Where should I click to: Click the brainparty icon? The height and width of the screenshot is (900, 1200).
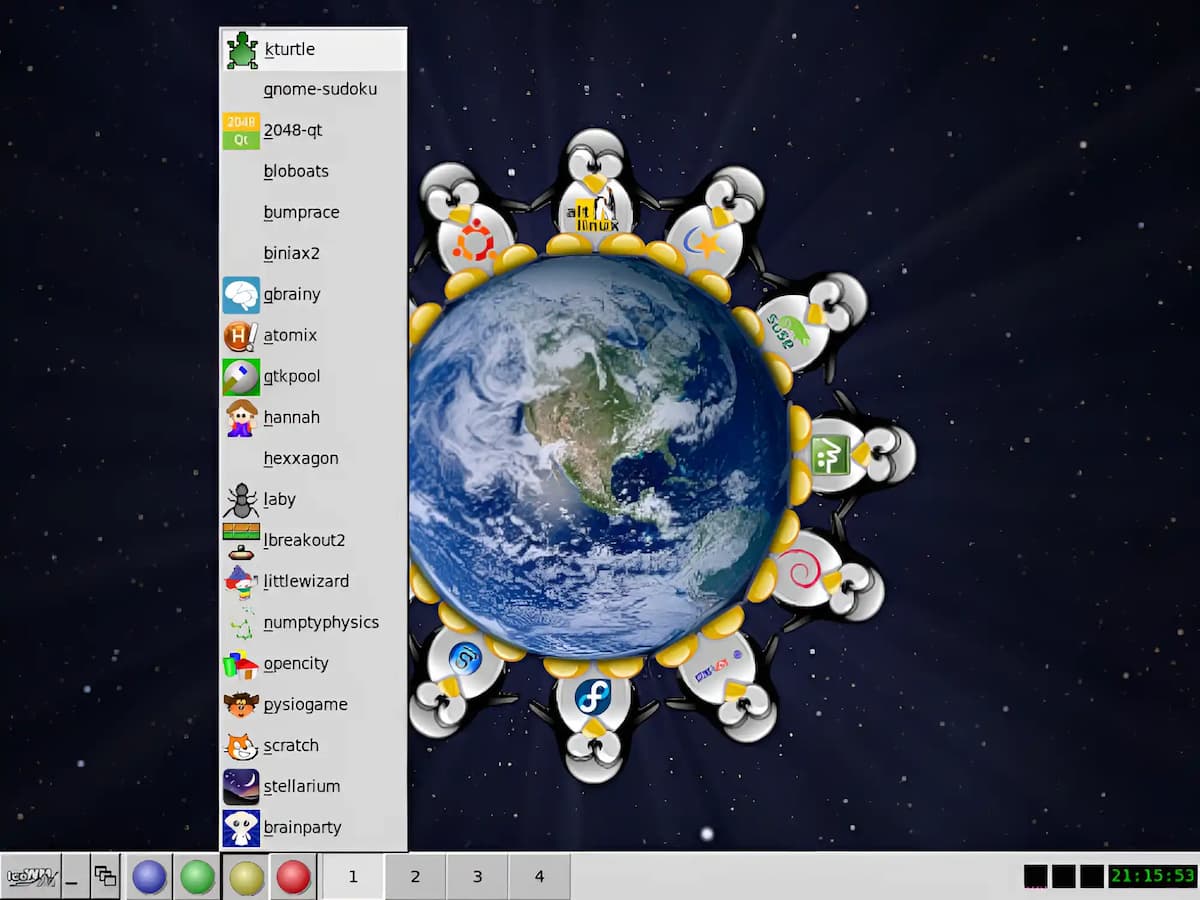(241, 828)
